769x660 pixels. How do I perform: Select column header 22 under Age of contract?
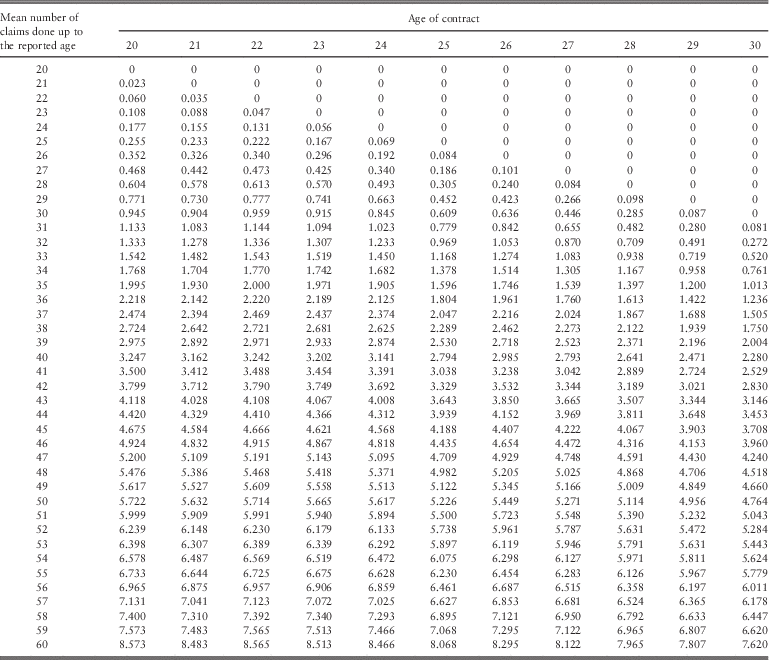pos(256,45)
